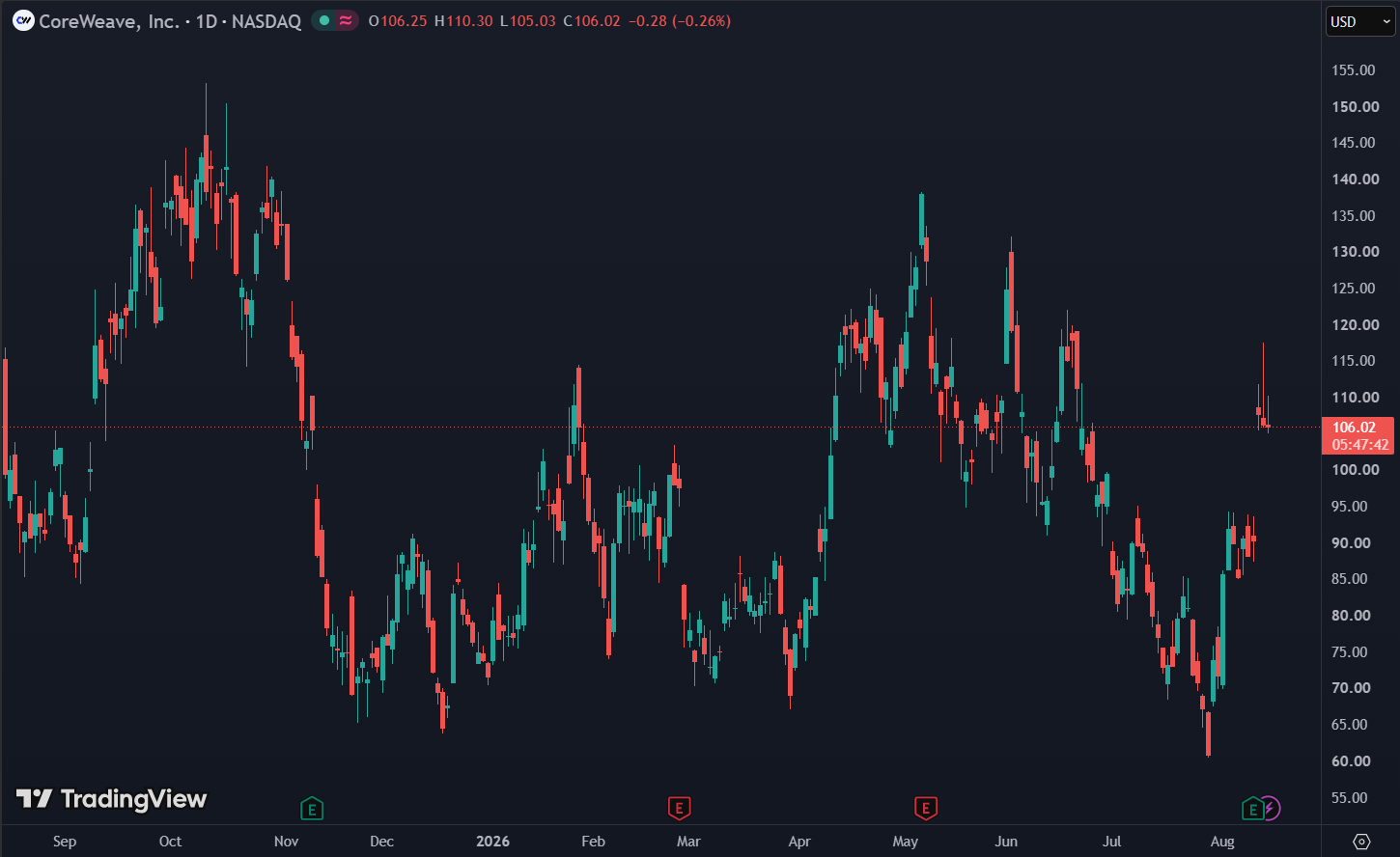Click the Jul label on the time axis
This screenshot has height=857, width=1400.
point(1112,842)
